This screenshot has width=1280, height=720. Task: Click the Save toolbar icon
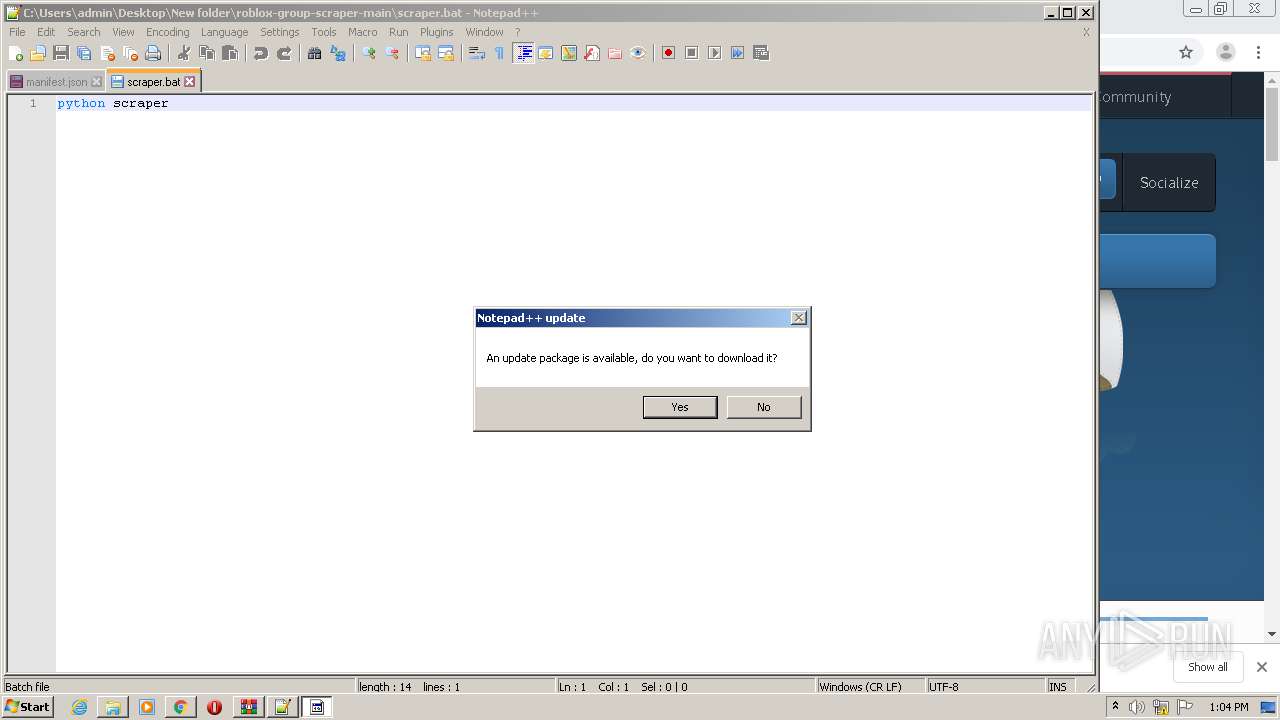[x=61, y=53]
